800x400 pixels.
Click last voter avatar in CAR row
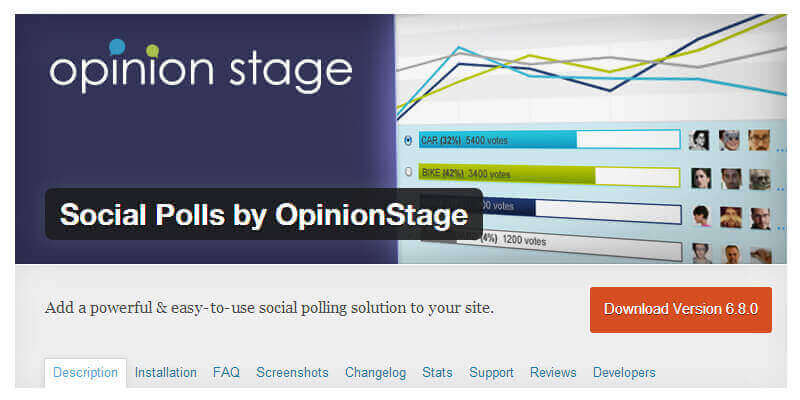click(x=759, y=140)
